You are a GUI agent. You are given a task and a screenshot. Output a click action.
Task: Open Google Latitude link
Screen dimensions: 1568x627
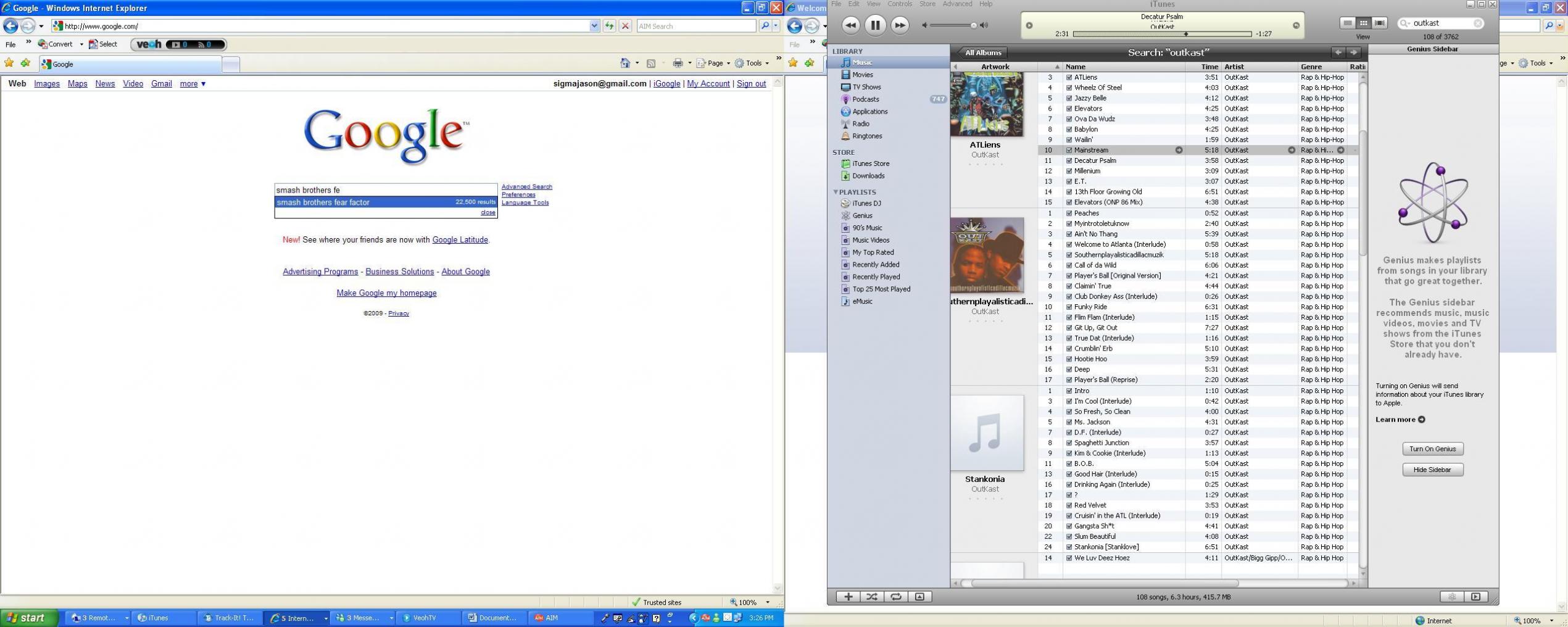coord(460,240)
